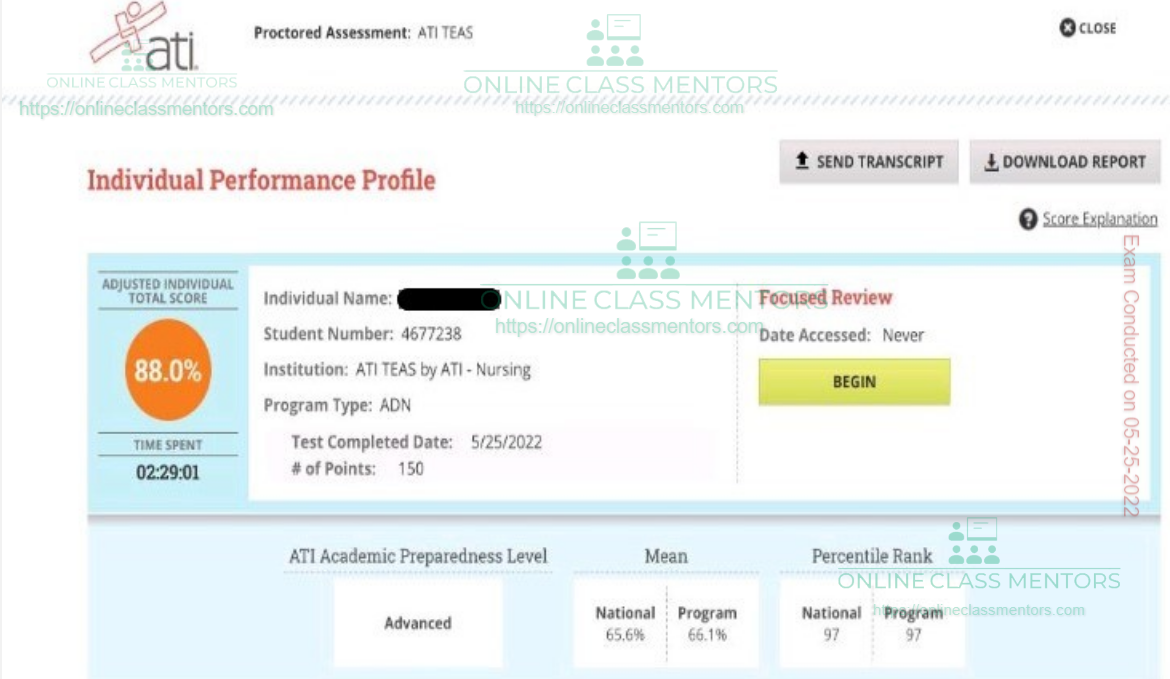Click the Individual Performance Profile heading
This screenshot has width=1170, height=679.
click(261, 181)
